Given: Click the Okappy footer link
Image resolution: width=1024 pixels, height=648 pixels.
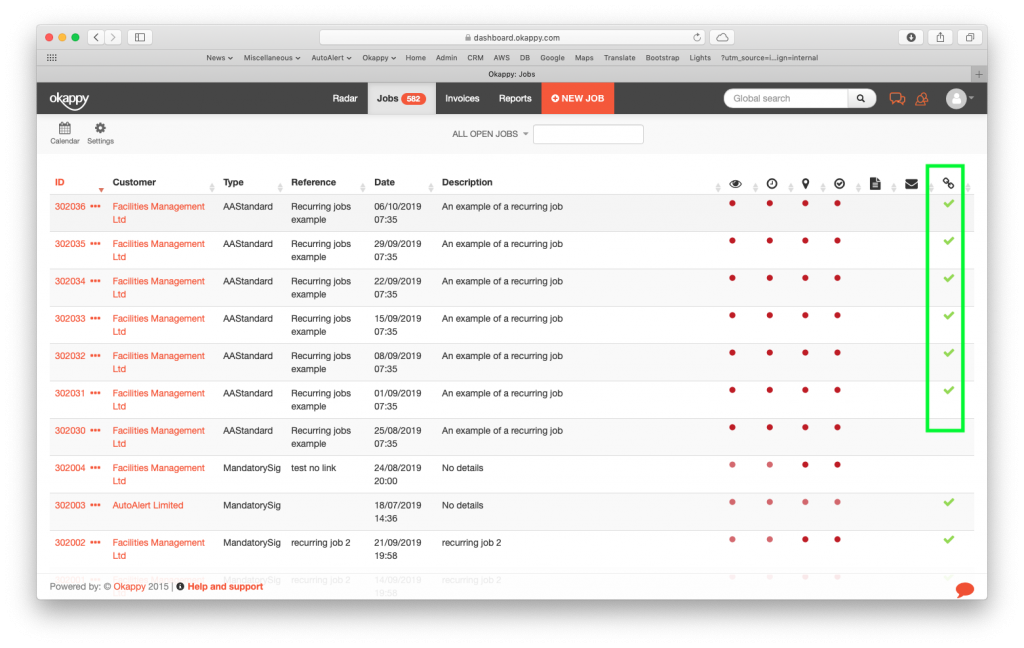Looking at the screenshot, I should pos(129,587).
